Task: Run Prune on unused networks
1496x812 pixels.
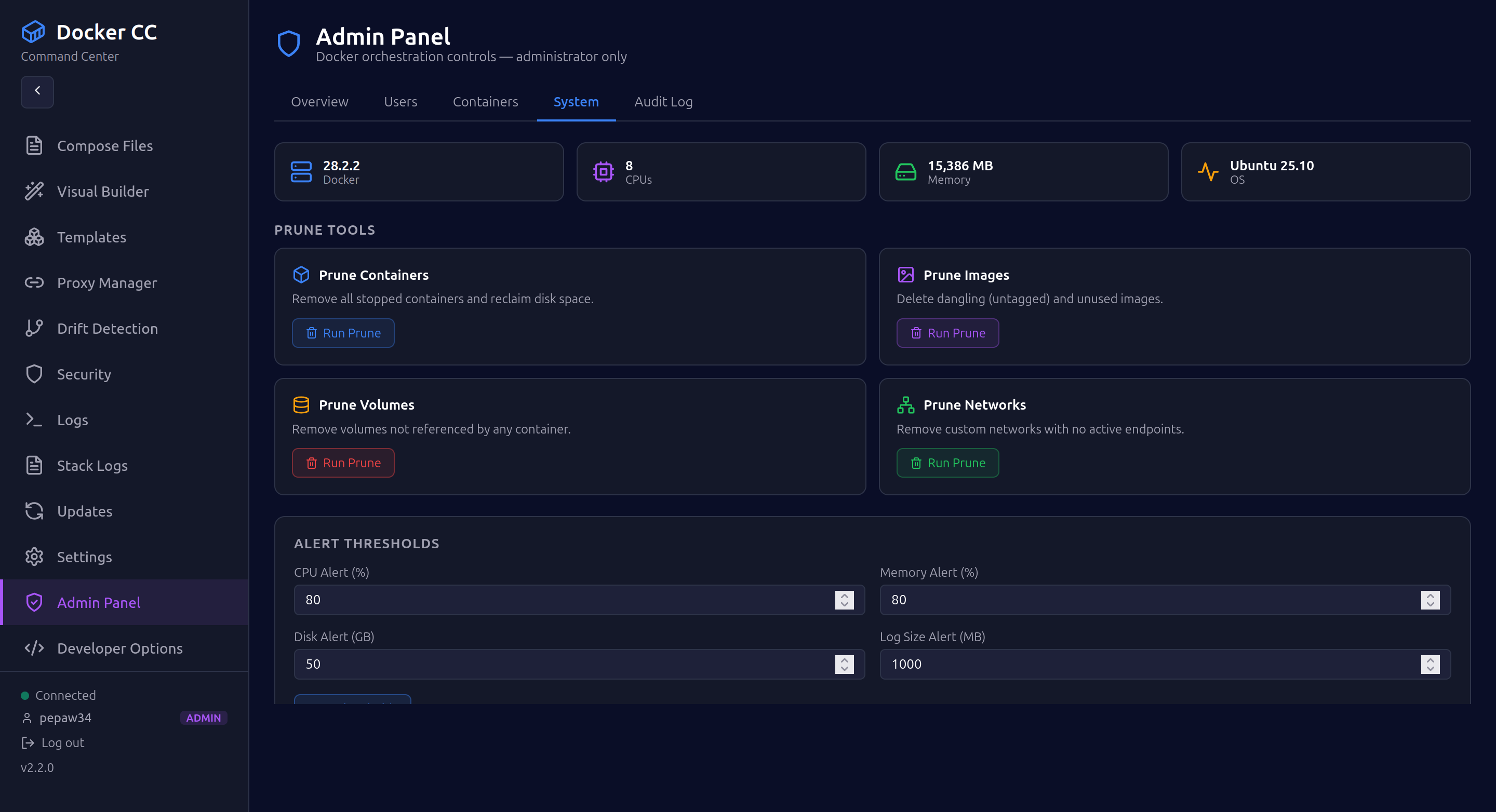Action: [x=946, y=463]
